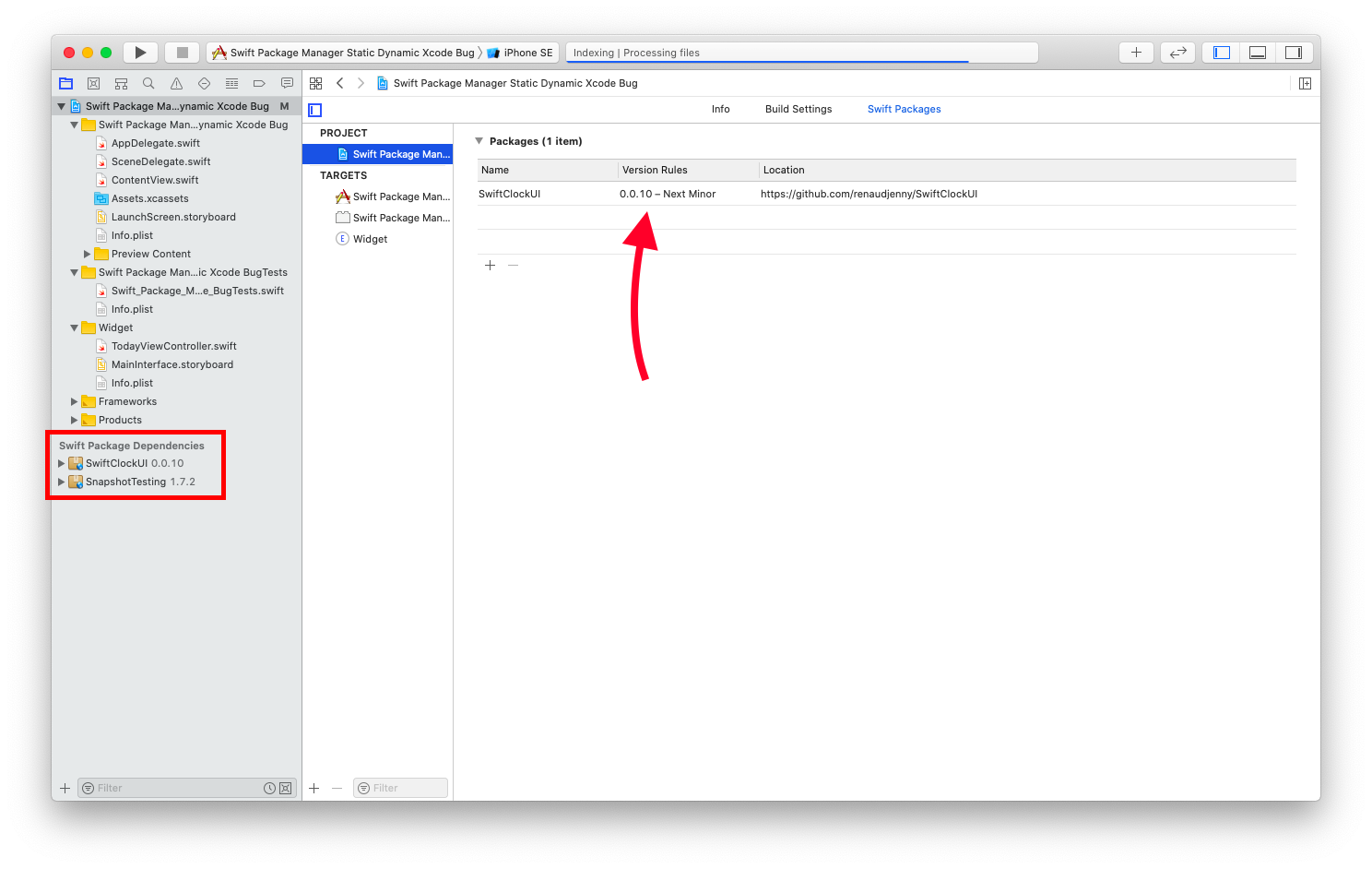Open SceneDelegate.swift
Viewport: 1372px width, 869px height.
click(x=160, y=161)
